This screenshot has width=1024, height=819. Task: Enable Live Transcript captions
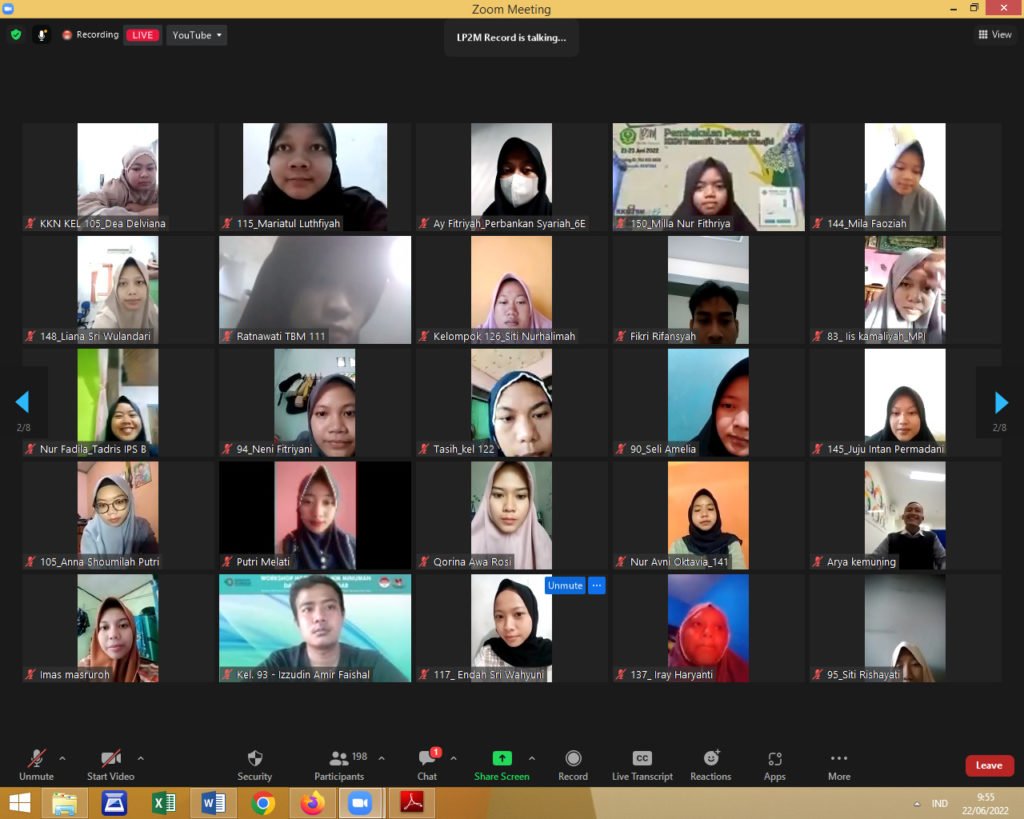[642, 759]
